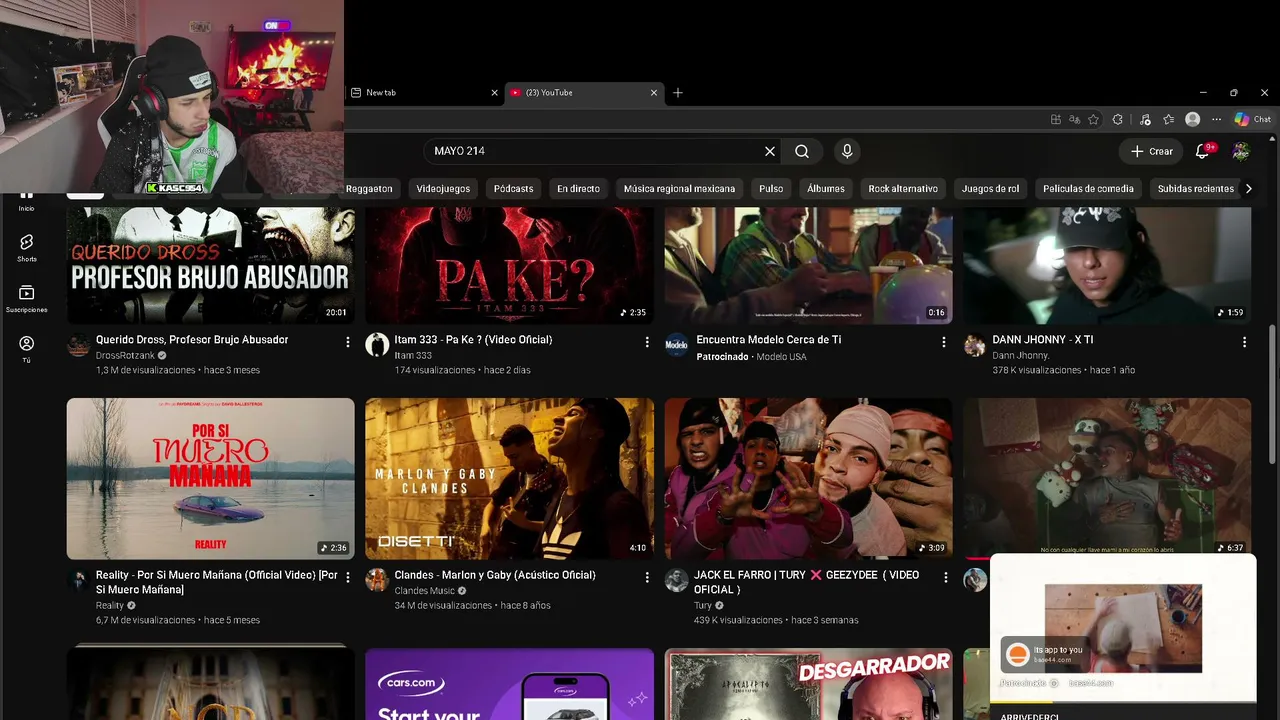Select the Subidas recientes filter chip
The image size is (1280, 720).
click(x=1196, y=188)
